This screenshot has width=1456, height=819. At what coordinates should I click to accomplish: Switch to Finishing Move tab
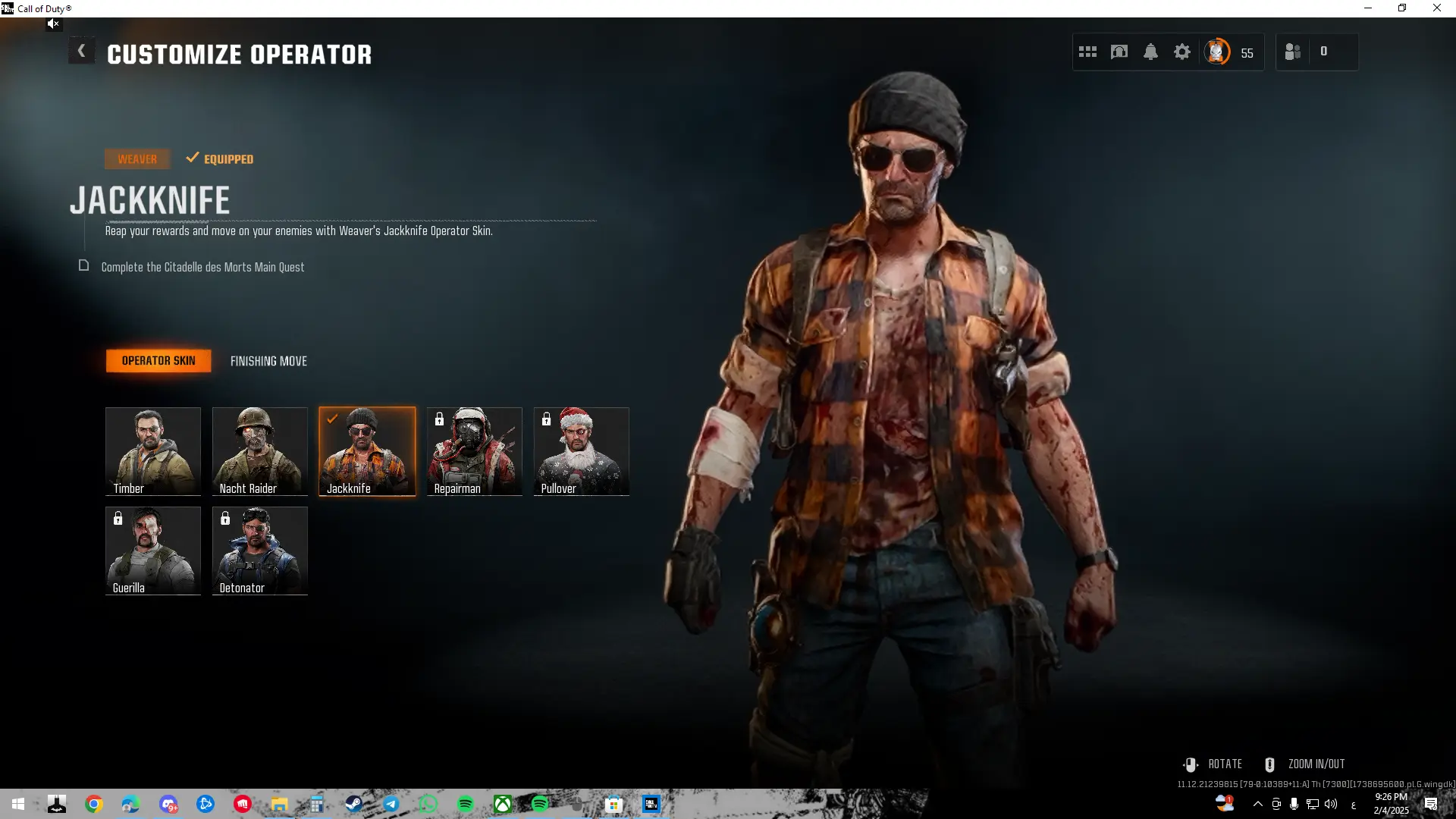click(268, 361)
